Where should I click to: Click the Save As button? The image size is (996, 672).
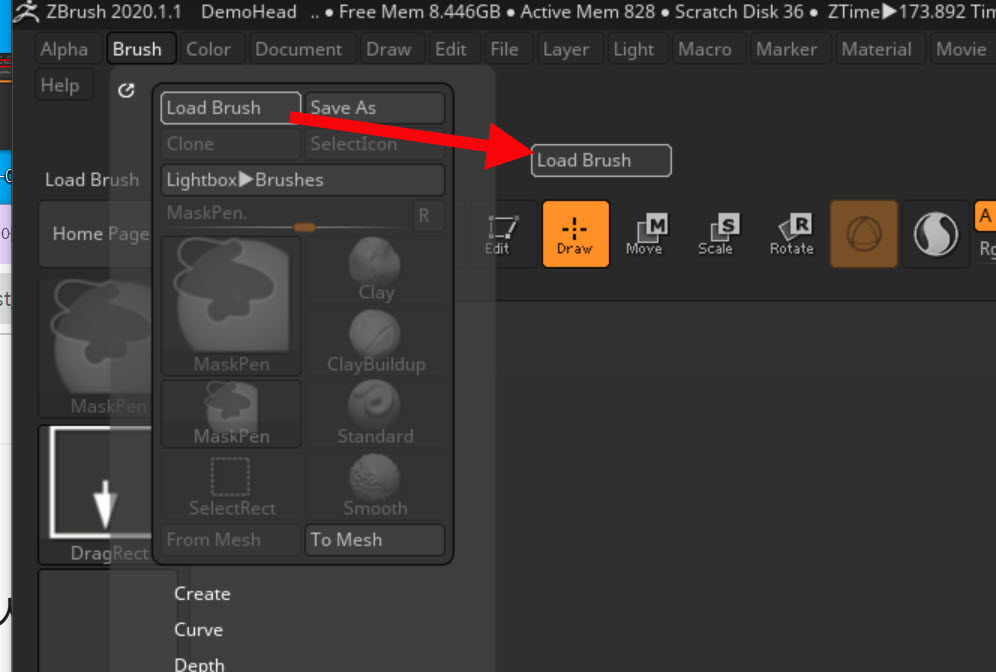(375, 107)
